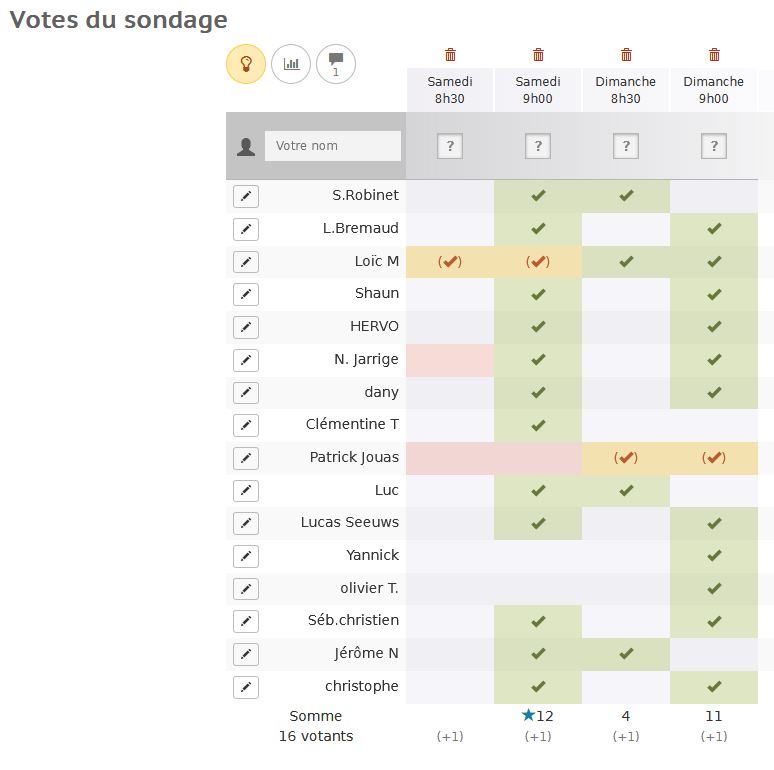
Task: Delete the Samedi 9h00 column
Action: click(x=538, y=54)
